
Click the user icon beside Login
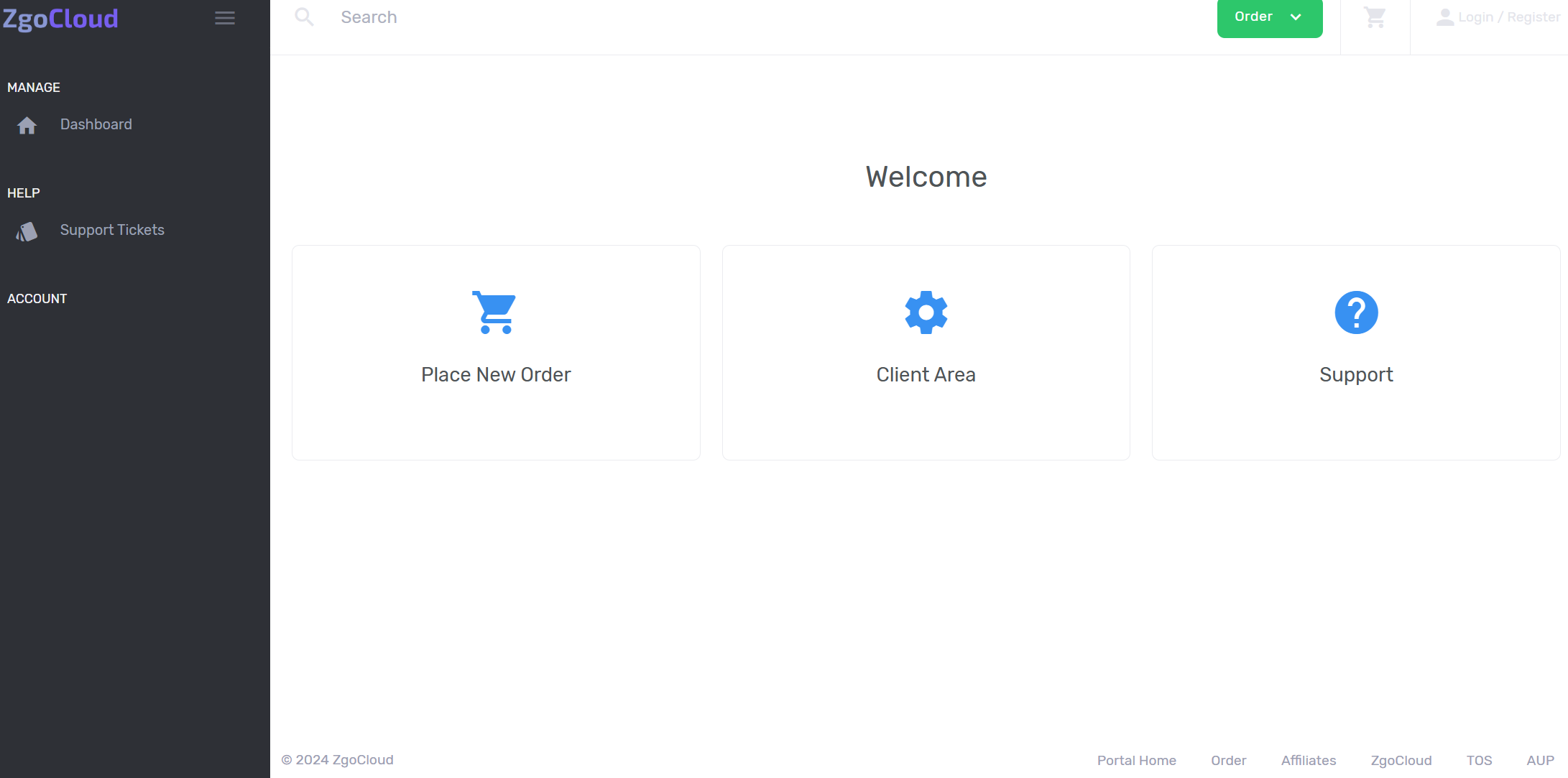[1444, 17]
